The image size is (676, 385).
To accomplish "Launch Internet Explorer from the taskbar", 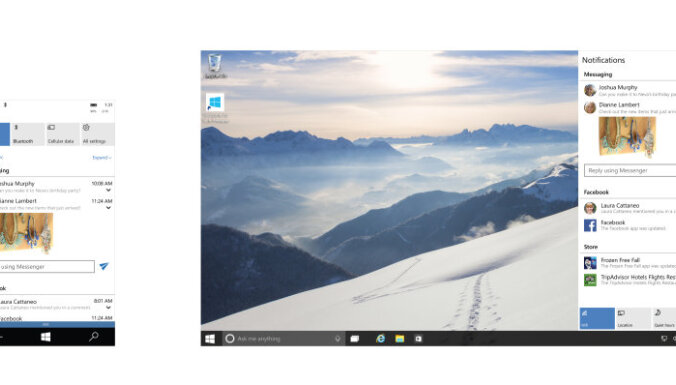I will [x=380, y=339].
